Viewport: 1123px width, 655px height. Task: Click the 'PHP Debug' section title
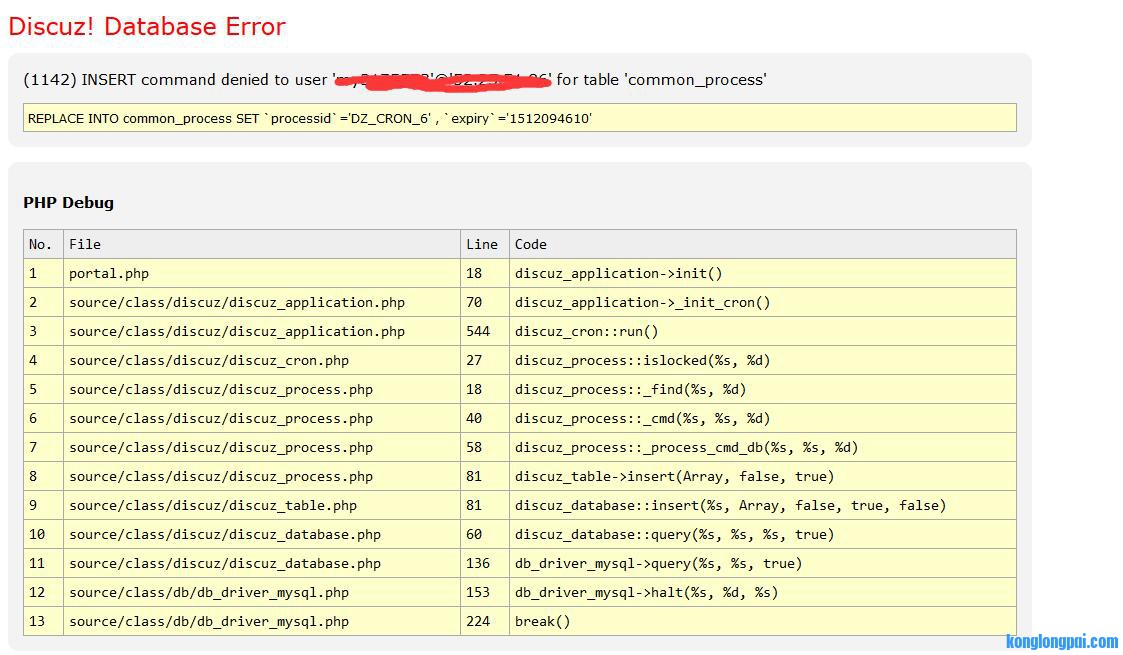[x=69, y=203]
